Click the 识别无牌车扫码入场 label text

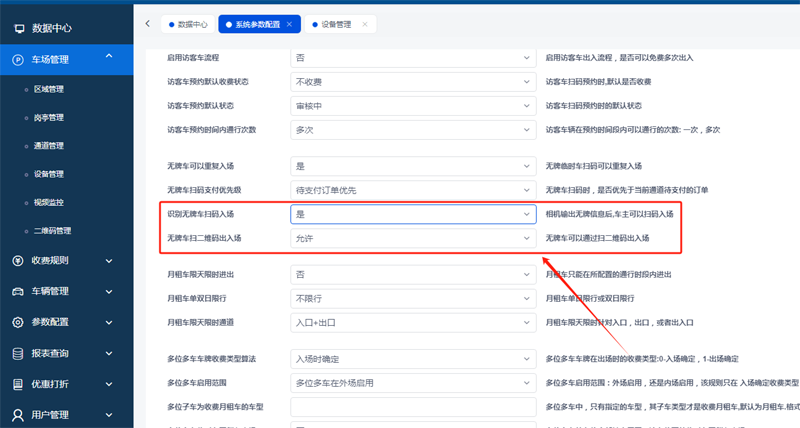click(x=201, y=214)
